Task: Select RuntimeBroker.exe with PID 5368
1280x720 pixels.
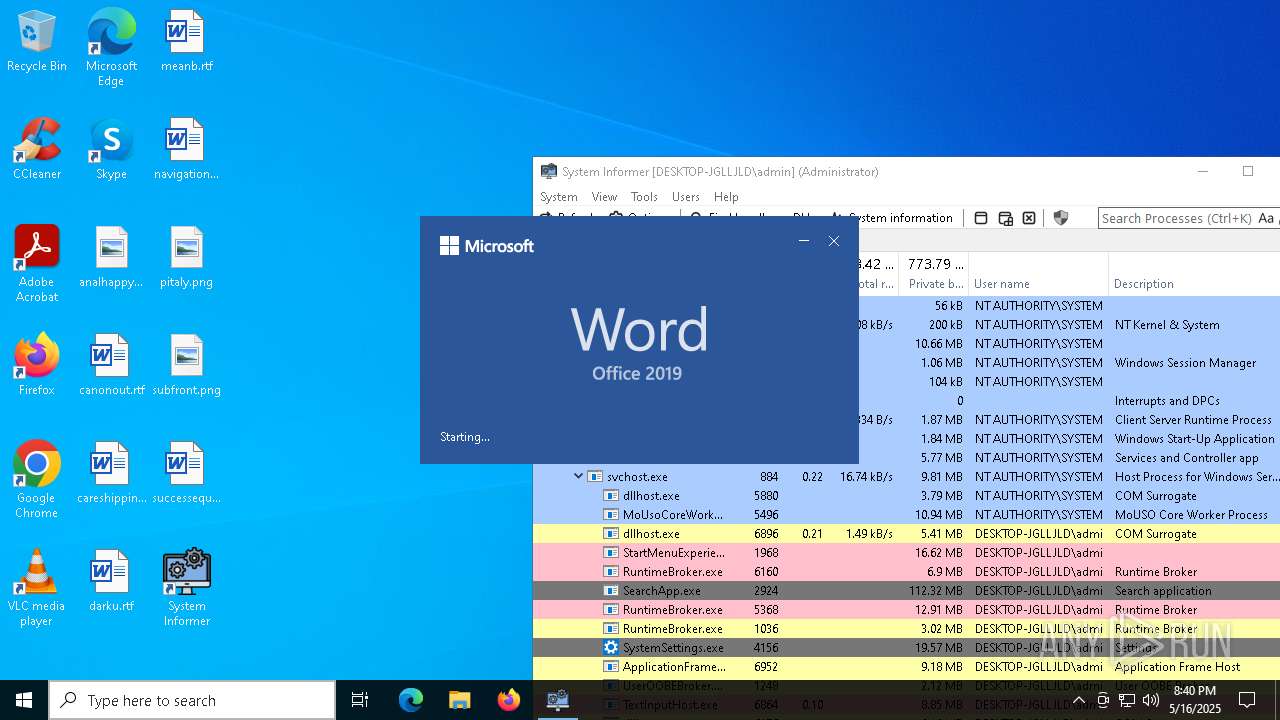Action: pos(906,610)
